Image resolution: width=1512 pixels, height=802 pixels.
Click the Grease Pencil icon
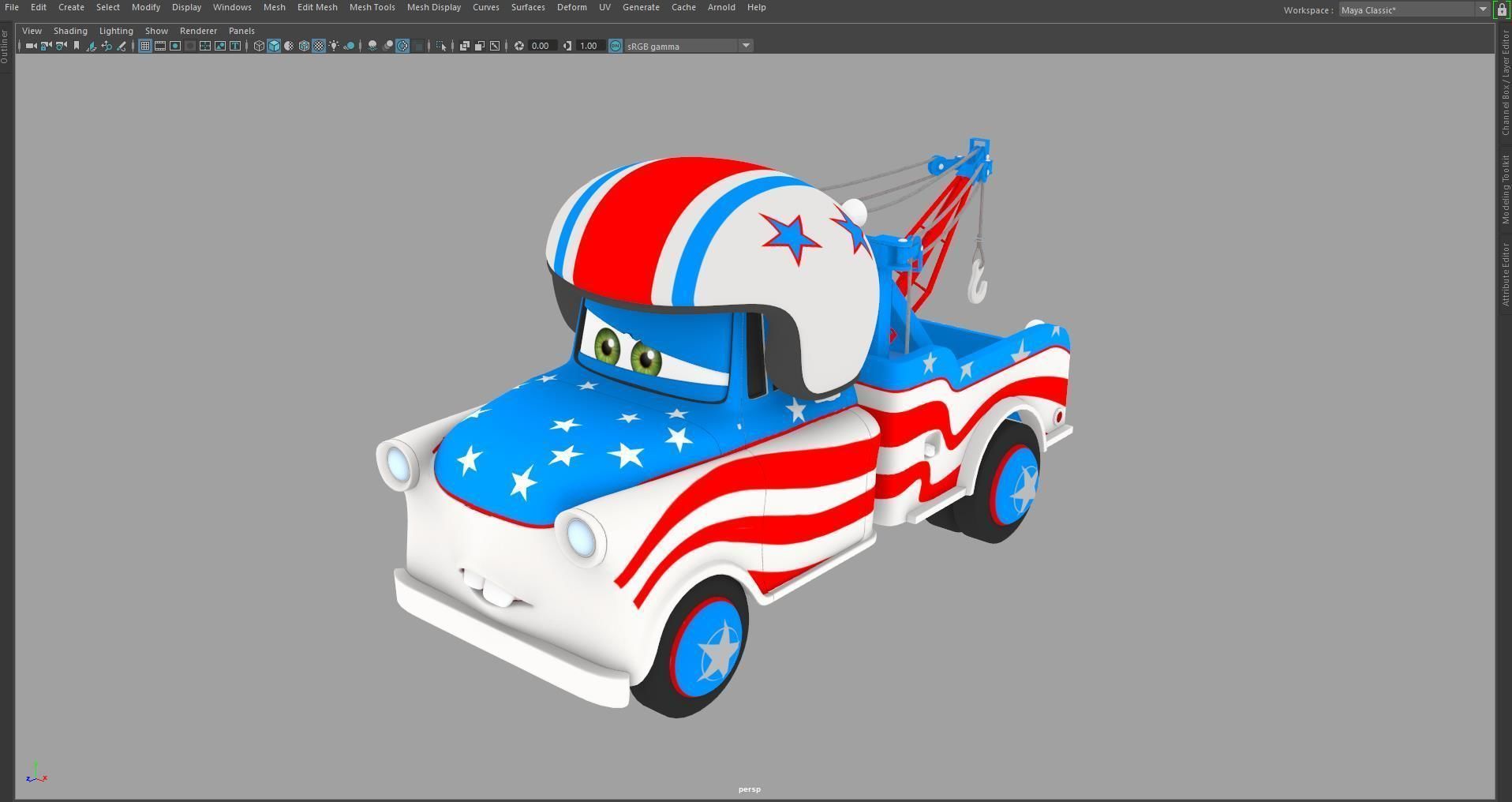tap(122, 46)
